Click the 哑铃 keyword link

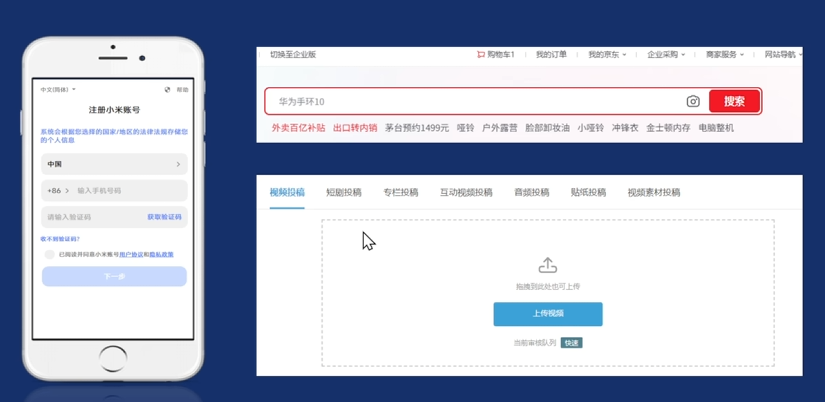466,128
